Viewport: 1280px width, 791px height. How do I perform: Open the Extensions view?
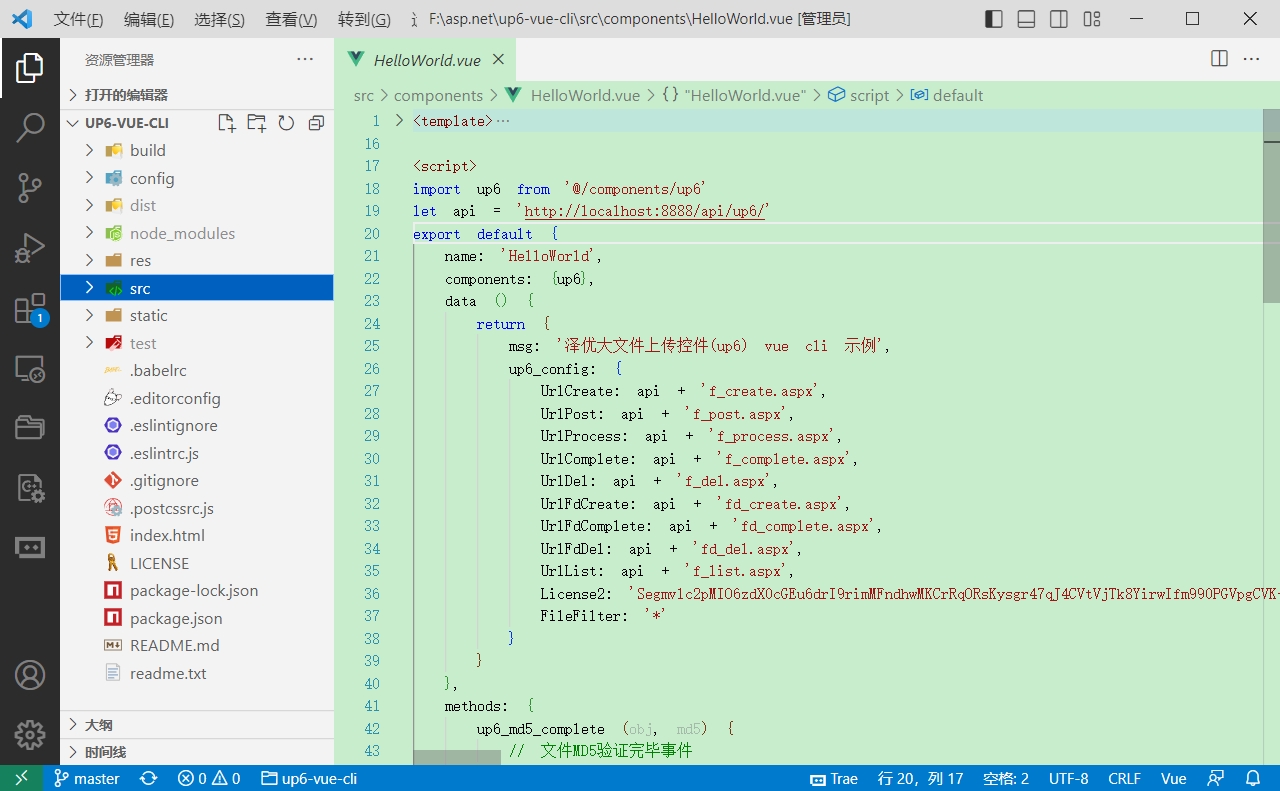click(30, 309)
